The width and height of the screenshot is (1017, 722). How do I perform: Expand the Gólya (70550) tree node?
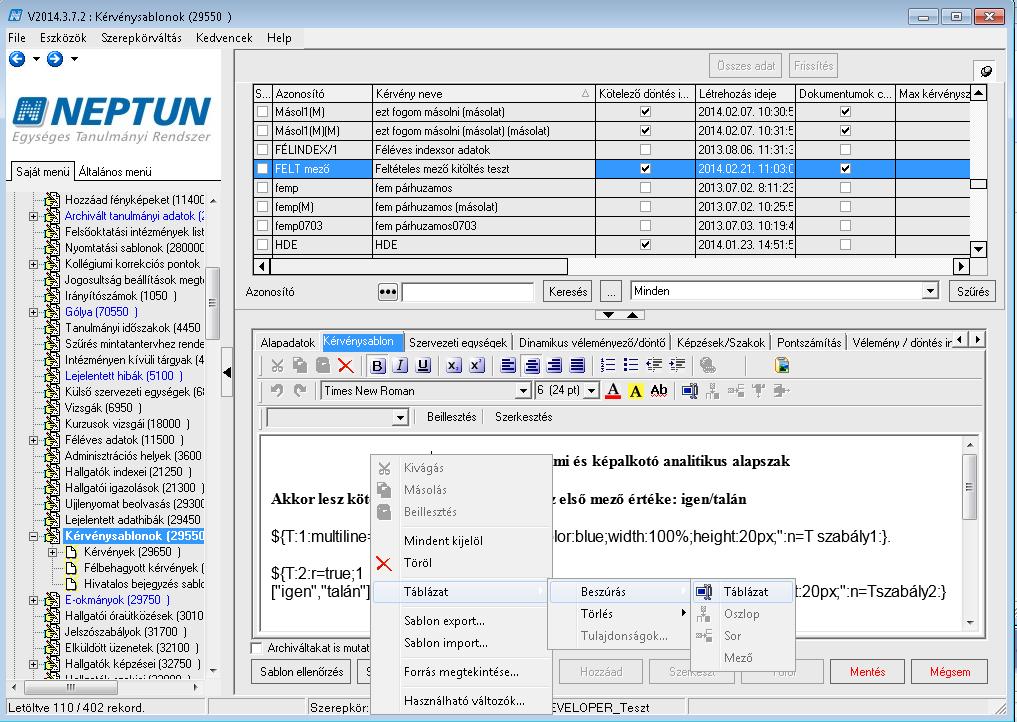34,313
